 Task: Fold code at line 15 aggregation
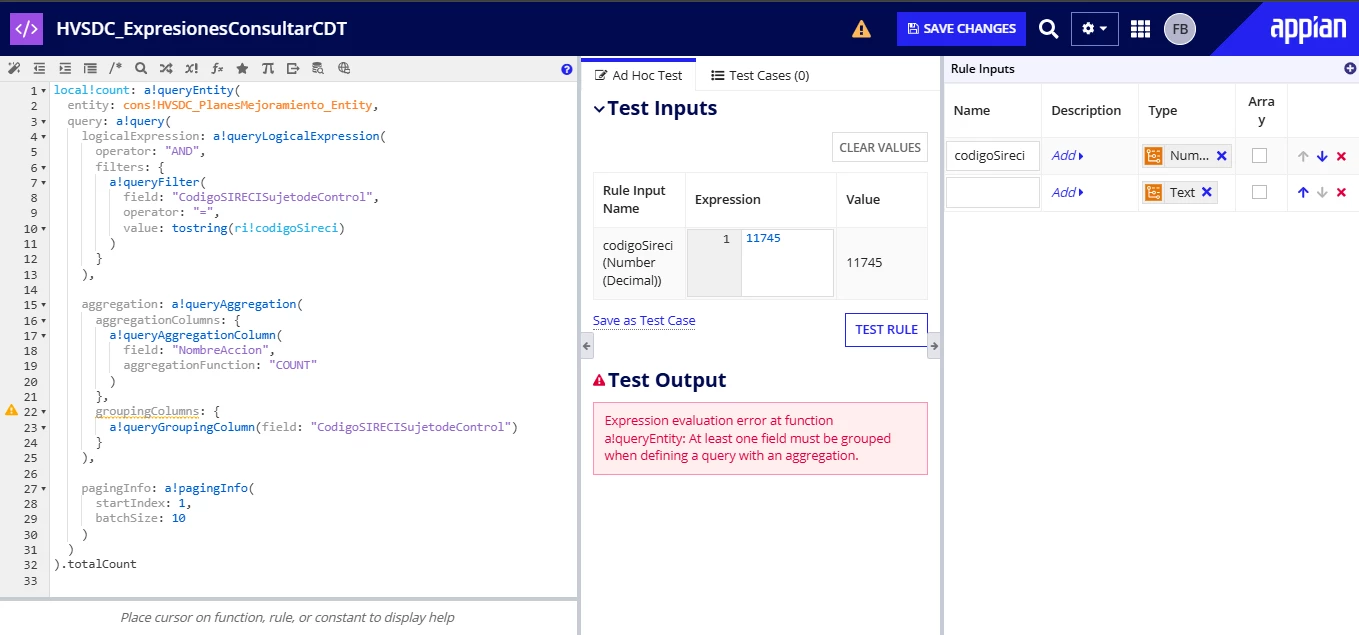tap(44, 305)
